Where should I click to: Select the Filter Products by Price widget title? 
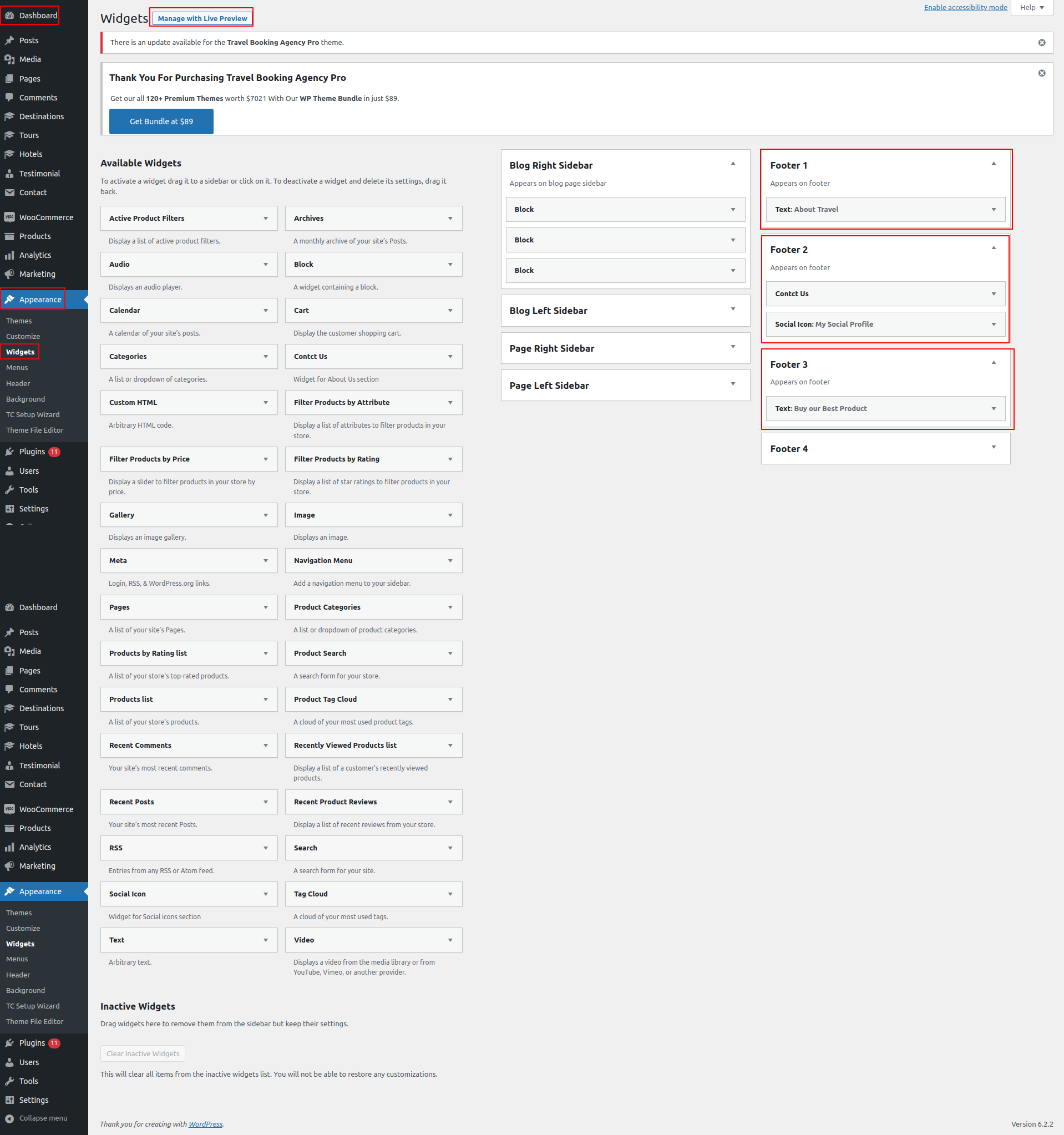(150, 459)
